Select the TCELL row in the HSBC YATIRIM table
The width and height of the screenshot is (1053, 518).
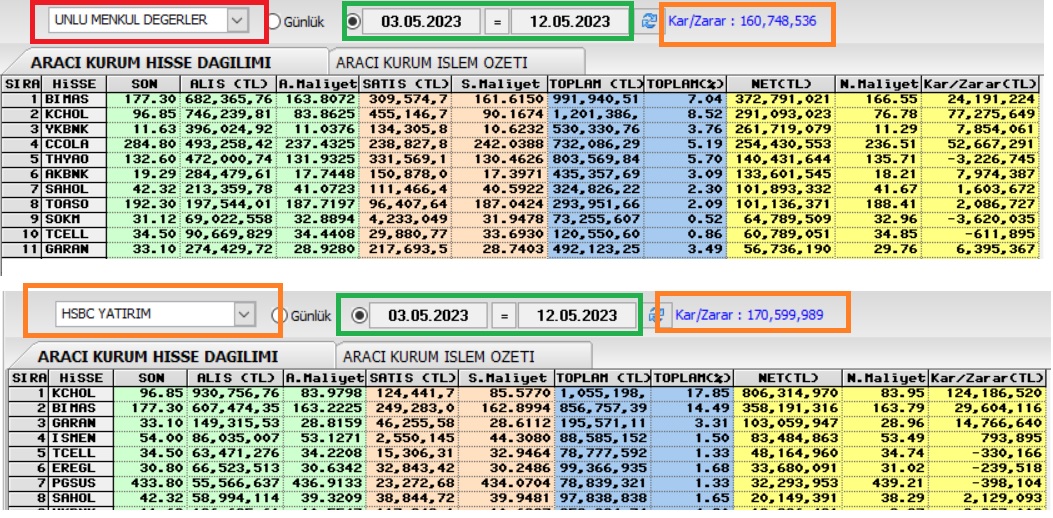tap(527, 454)
